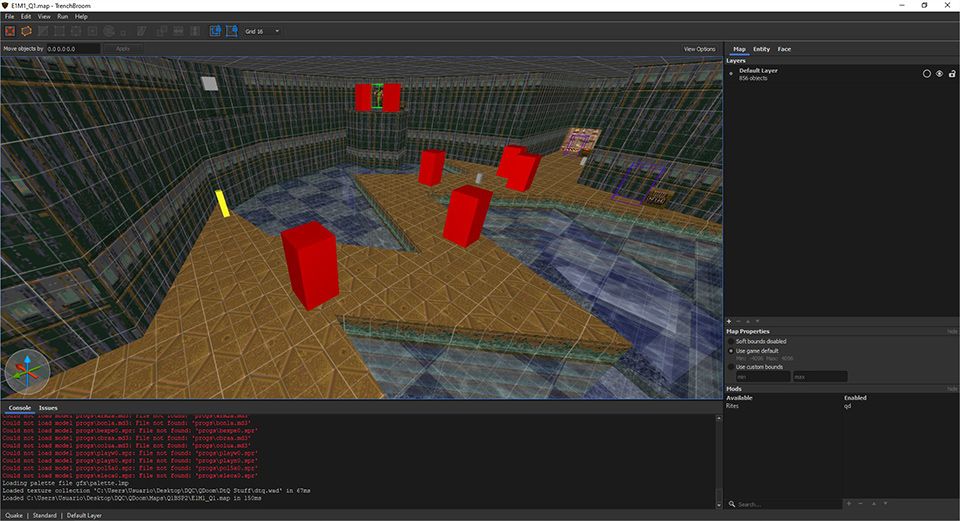
Task: Switch to the Issues tab
Action: (x=48, y=408)
